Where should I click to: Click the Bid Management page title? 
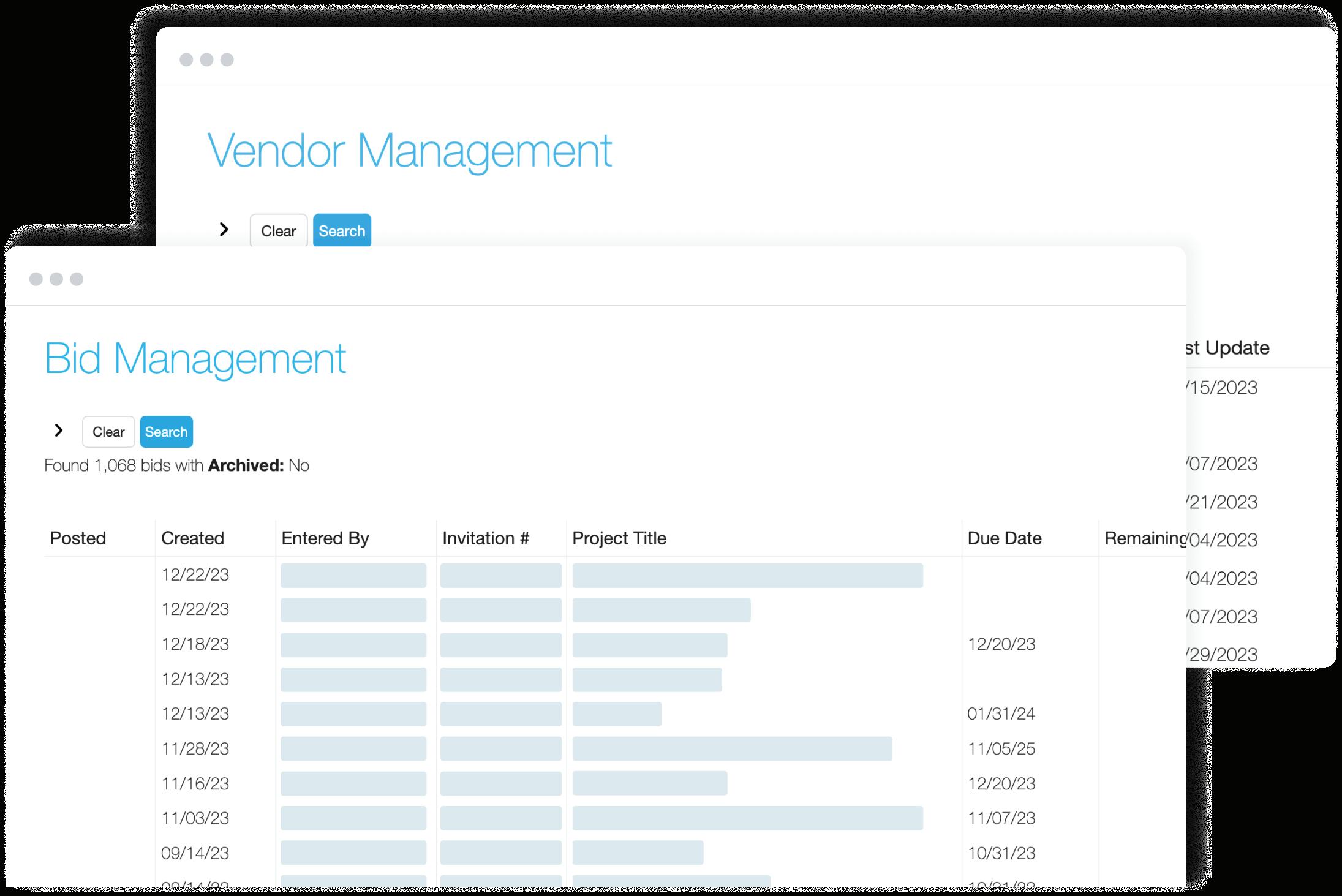(x=195, y=358)
